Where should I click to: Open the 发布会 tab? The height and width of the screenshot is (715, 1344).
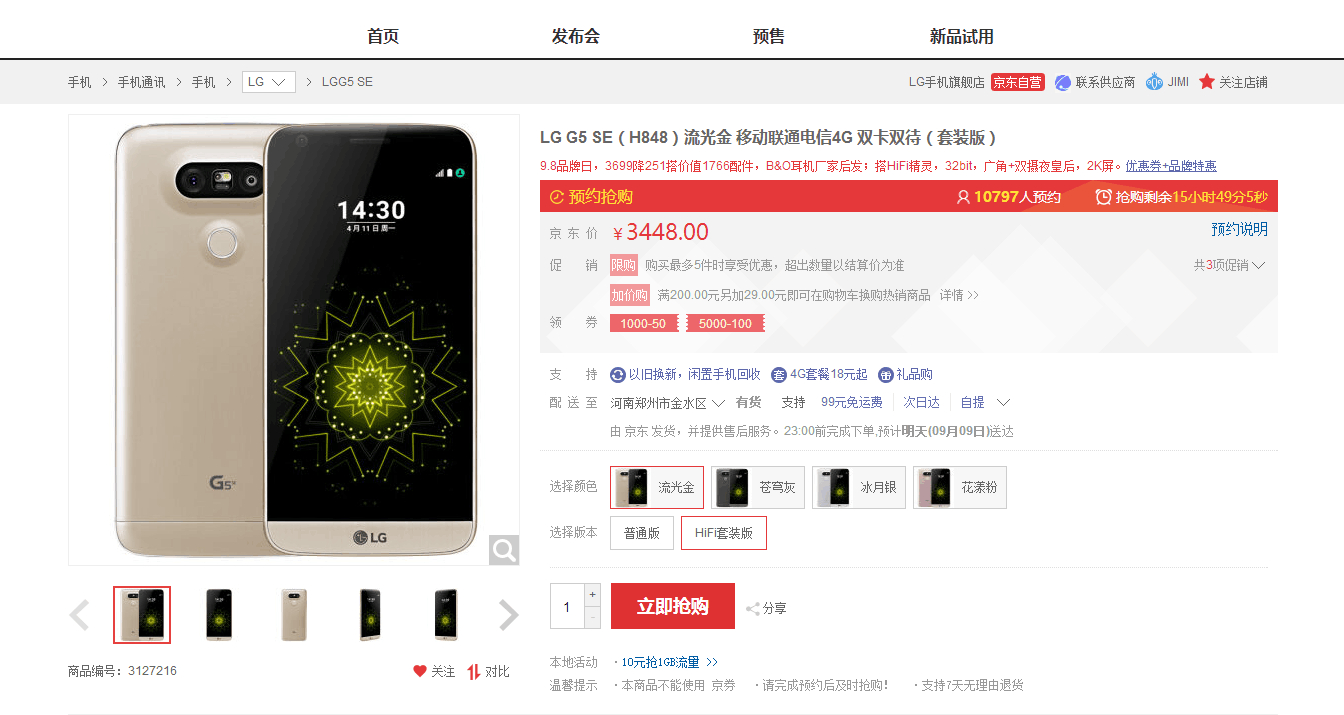576,37
